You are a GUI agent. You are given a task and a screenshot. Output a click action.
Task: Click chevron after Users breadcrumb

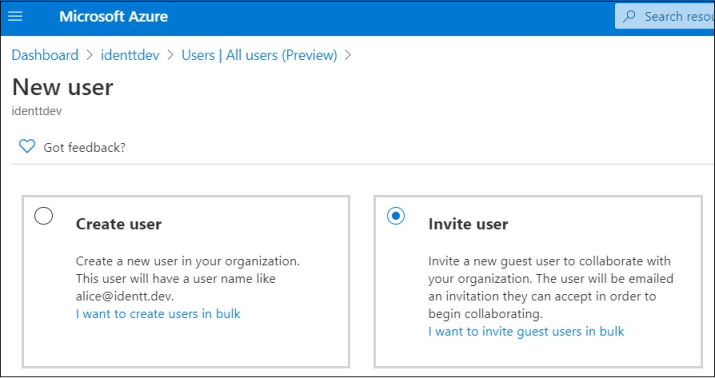[348, 56]
